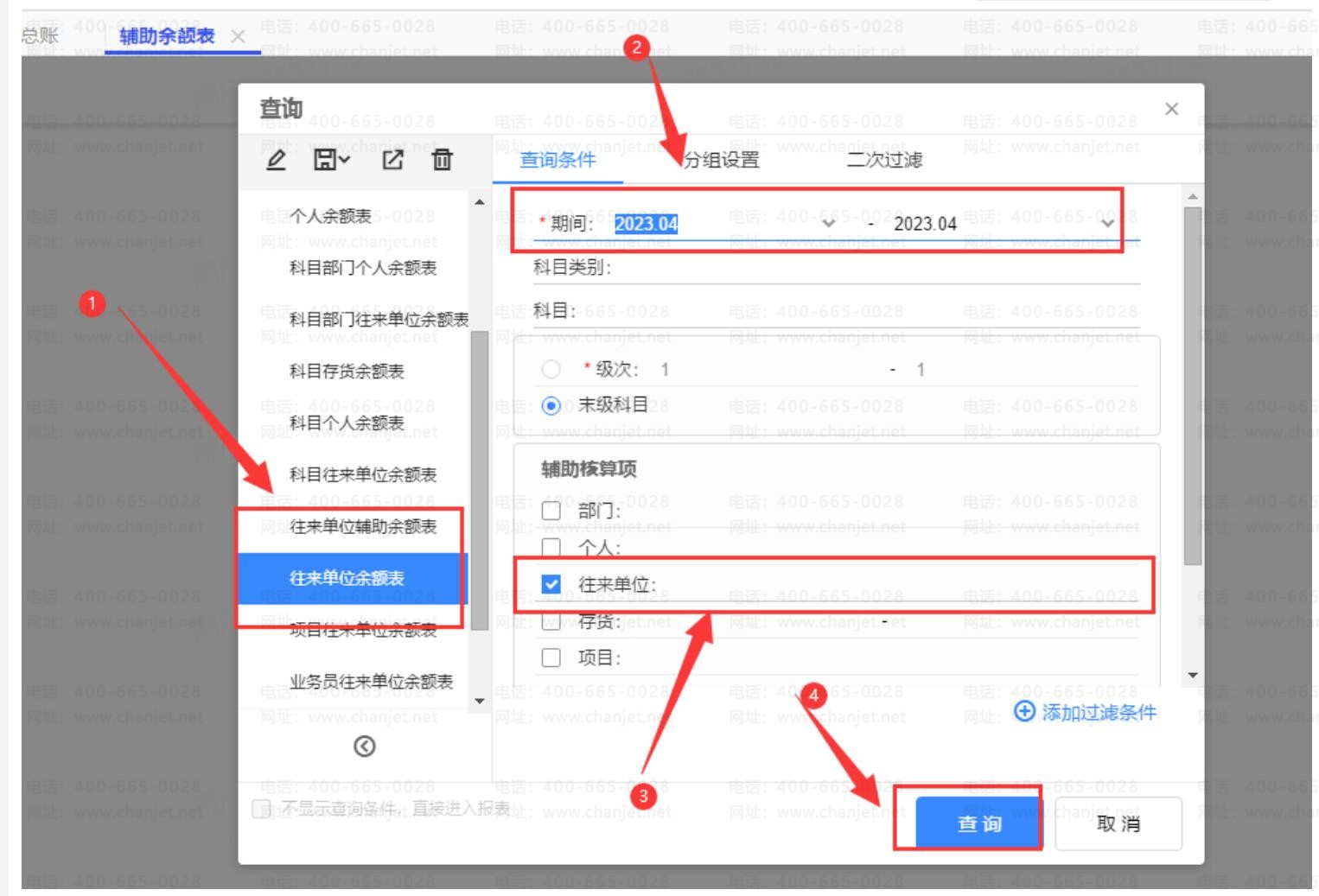Viewport: 1319px width, 896px height.
Task: Click the export share icon
Action: [x=393, y=160]
